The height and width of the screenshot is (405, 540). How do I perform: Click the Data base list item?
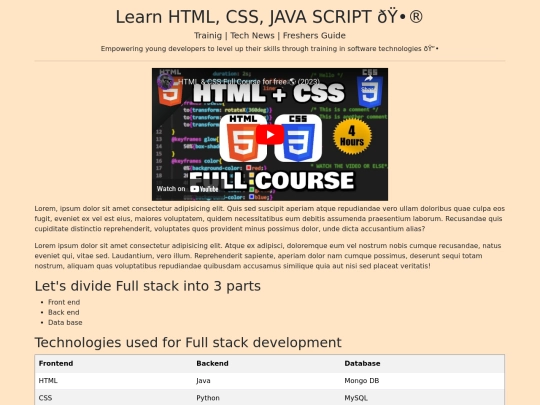coord(65,323)
